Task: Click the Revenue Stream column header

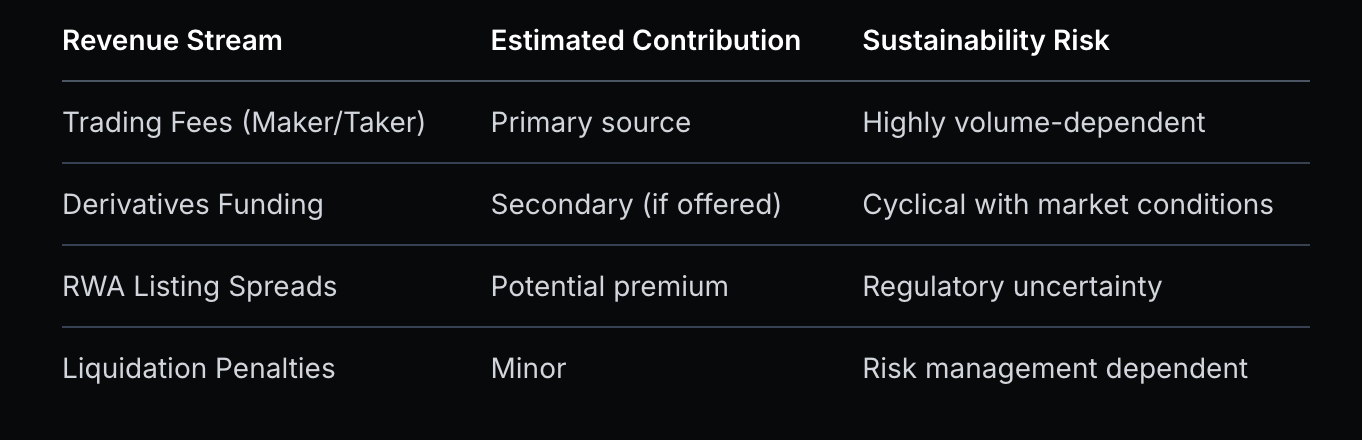Action: (x=172, y=40)
